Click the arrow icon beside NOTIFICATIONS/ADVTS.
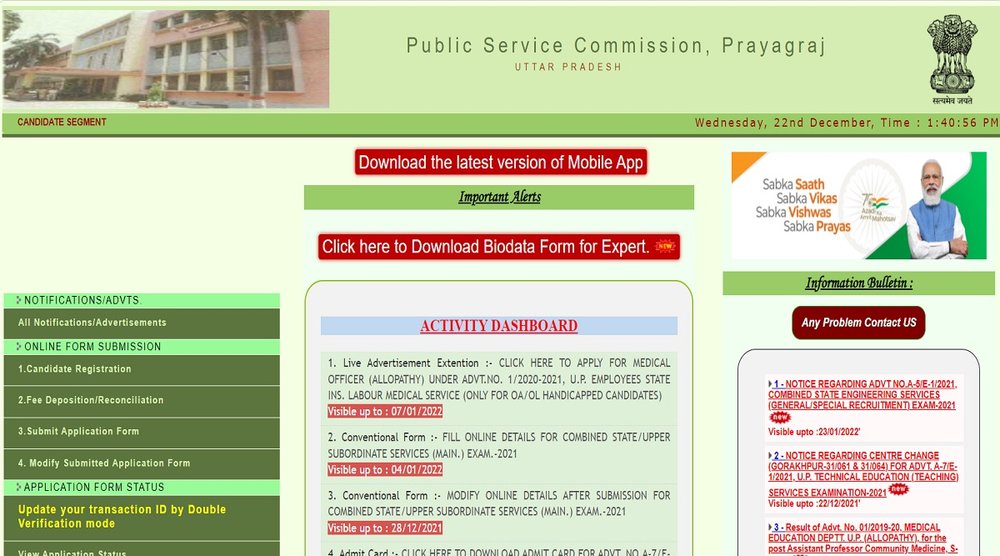1000x556 pixels. click(18, 300)
